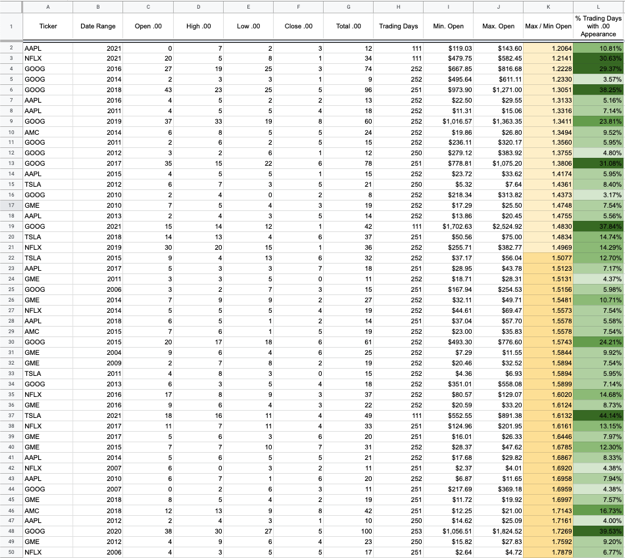The image size is (625, 558).
Task: Select the 44.14% cell
Action: tap(598, 416)
